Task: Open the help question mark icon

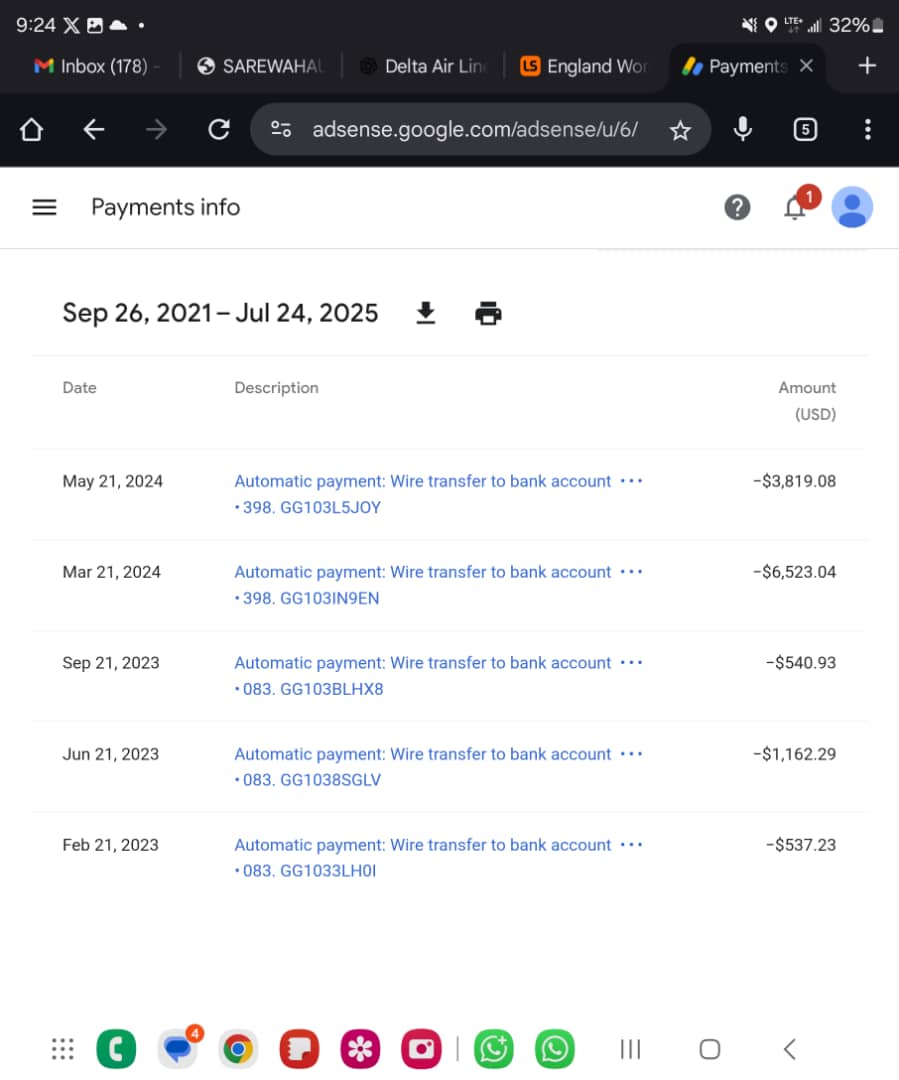Action: coord(737,207)
